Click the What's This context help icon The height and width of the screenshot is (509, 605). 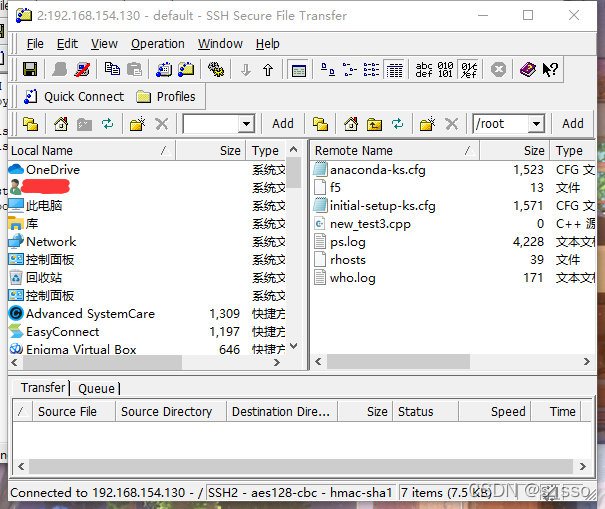pos(550,70)
